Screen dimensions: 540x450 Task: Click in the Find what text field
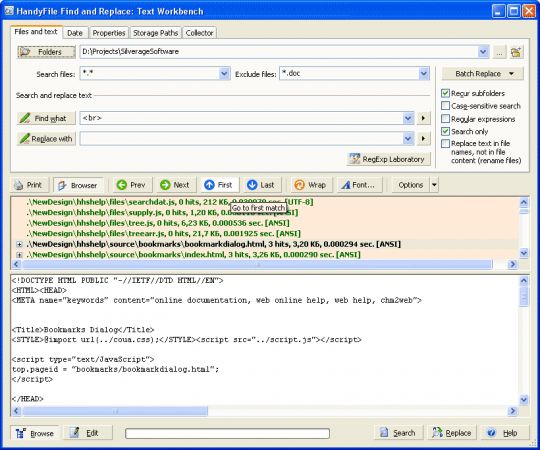241,118
